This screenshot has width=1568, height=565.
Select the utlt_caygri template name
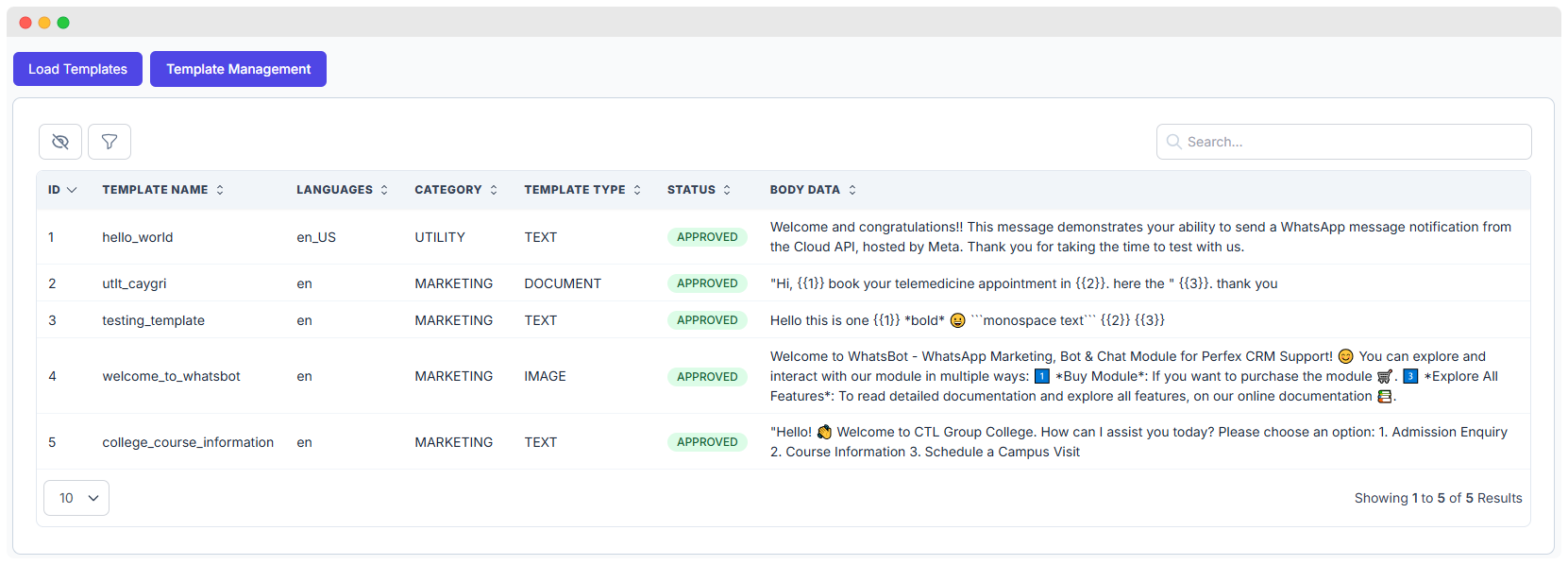134,283
